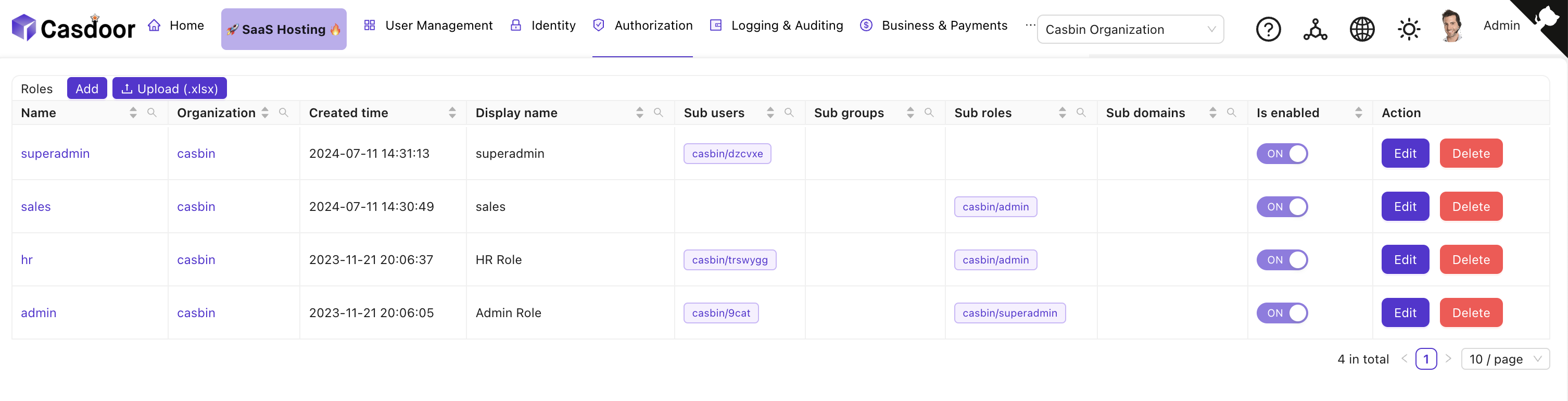Open casbin organization link in admin row
This screenshot has height=401, width=1568.
[196, 313]
